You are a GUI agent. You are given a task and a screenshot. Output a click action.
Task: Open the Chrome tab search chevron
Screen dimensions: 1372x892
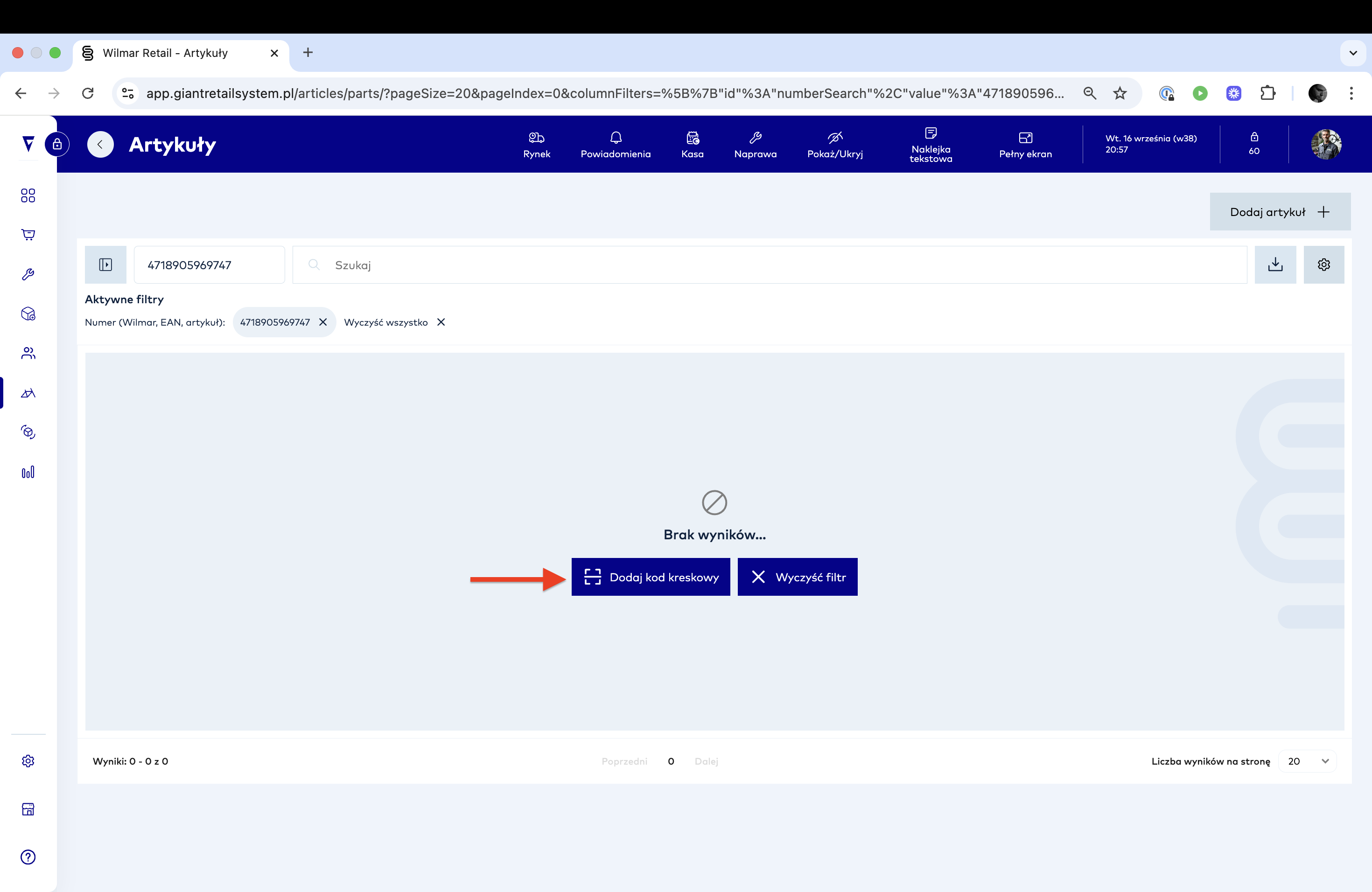coord(1352,53)
